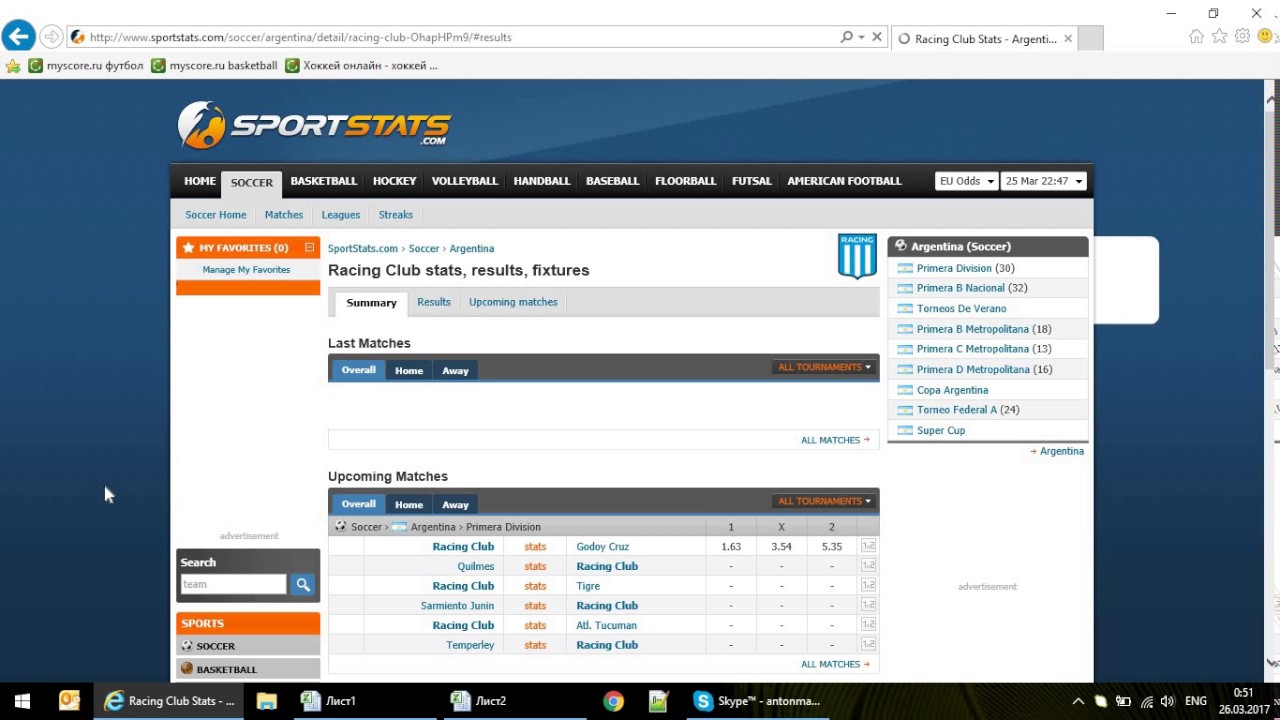This screenshot has height=720, width=1280.
Task: Open Copa Argentina league link
Action: point(952,390)
